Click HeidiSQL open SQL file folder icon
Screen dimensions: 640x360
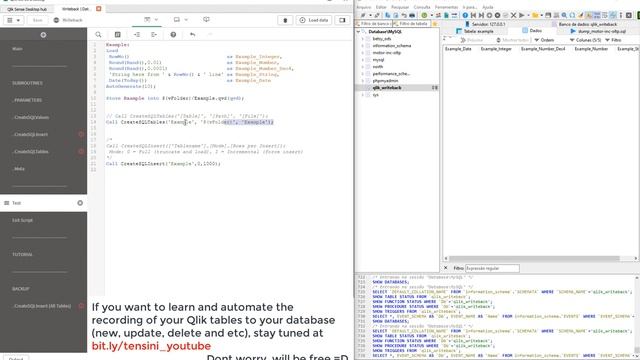pyautogui.click(x=535, y=15)
